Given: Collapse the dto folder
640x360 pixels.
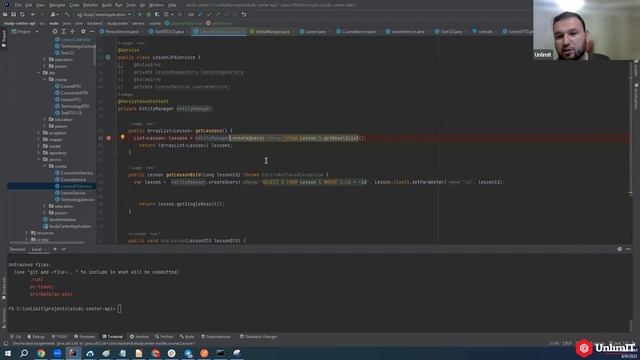Looking at the screenshot, I should point(40,73).
